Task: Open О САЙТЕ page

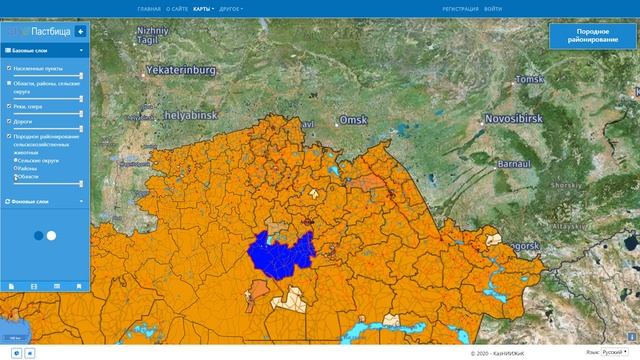Action: coord(177,9)
